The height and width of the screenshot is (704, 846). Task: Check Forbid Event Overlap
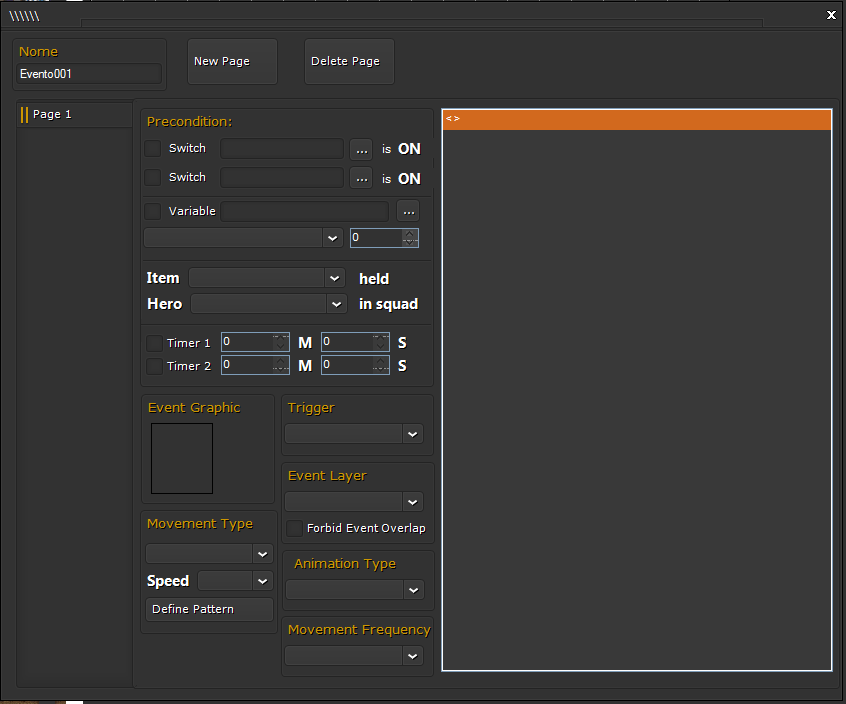pos(295,528)
